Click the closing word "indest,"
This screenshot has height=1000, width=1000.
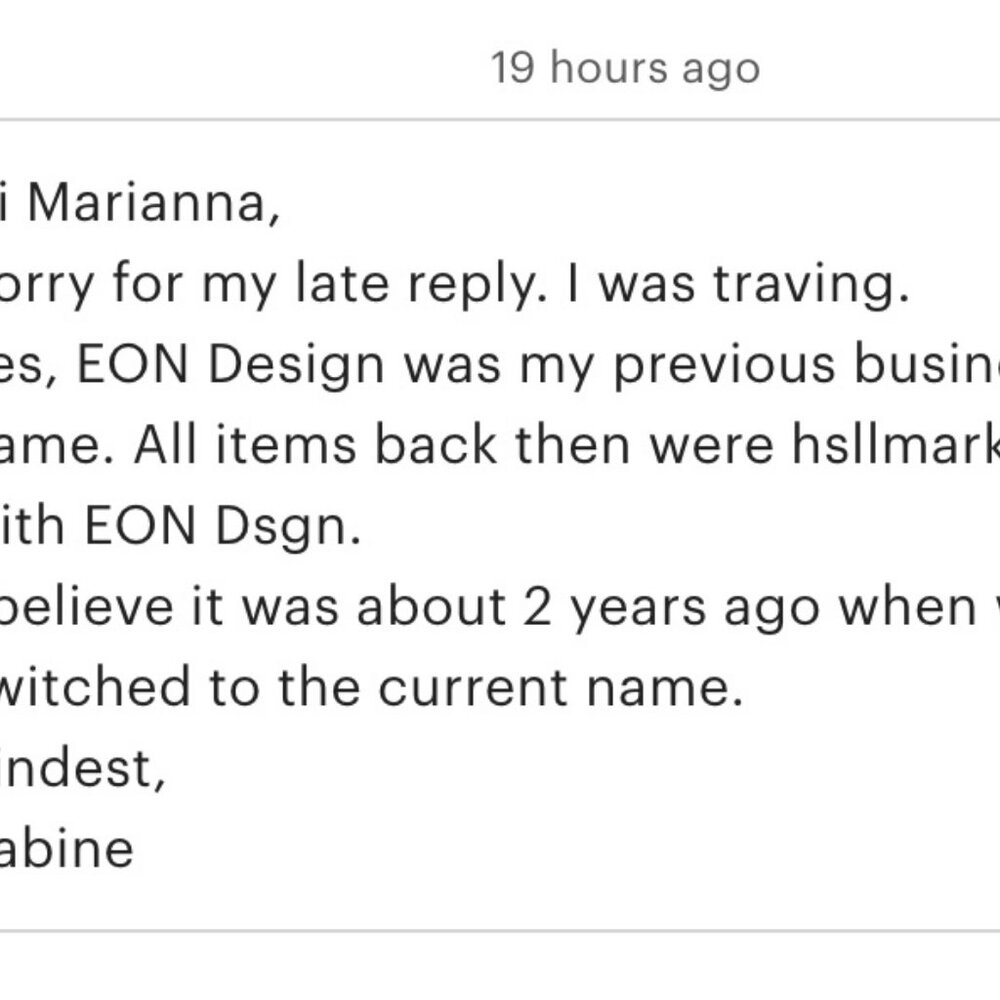(83, 768)
